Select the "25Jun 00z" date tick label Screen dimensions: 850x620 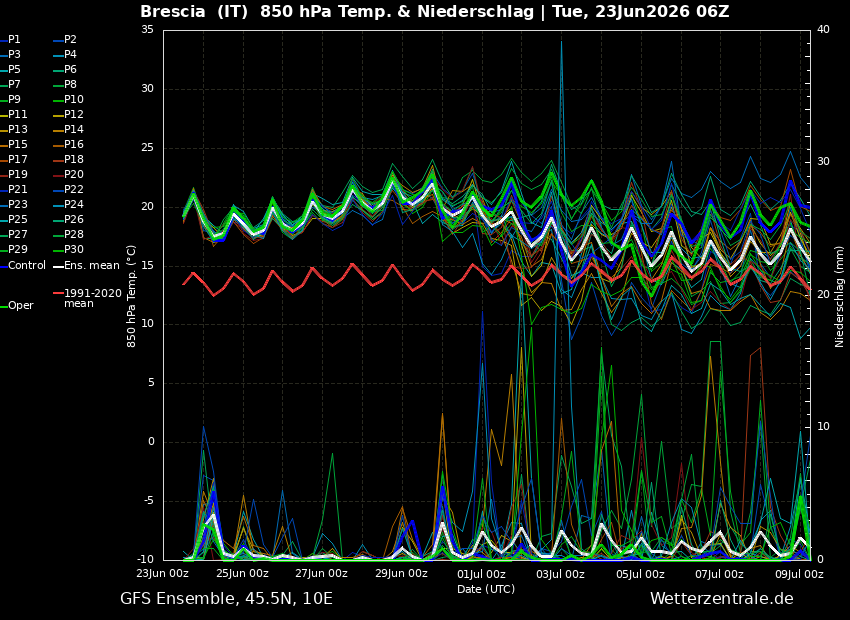242,574
